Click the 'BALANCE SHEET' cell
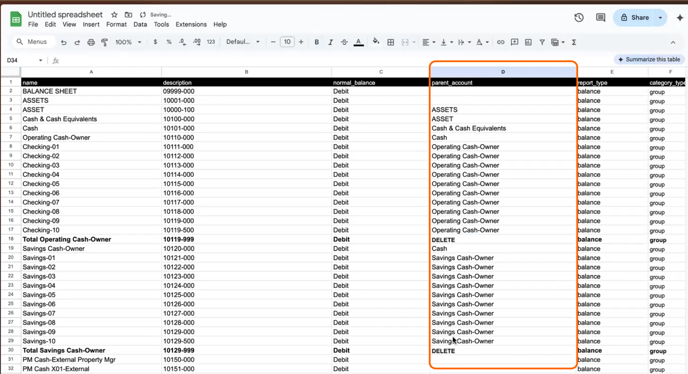The image size is (688, 374). point(91,91)
